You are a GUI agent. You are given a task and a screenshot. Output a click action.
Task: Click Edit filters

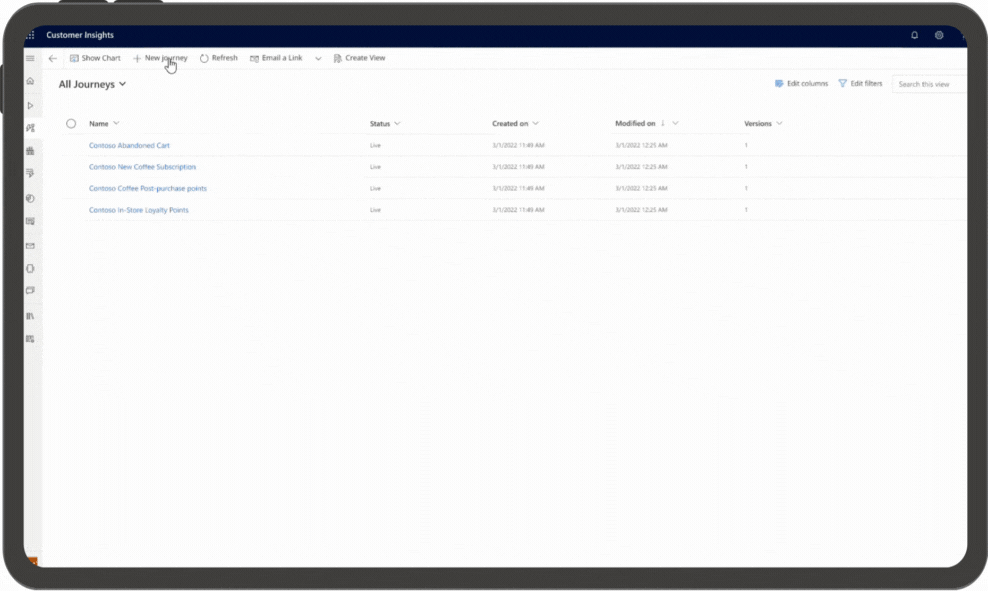point(860,83)
